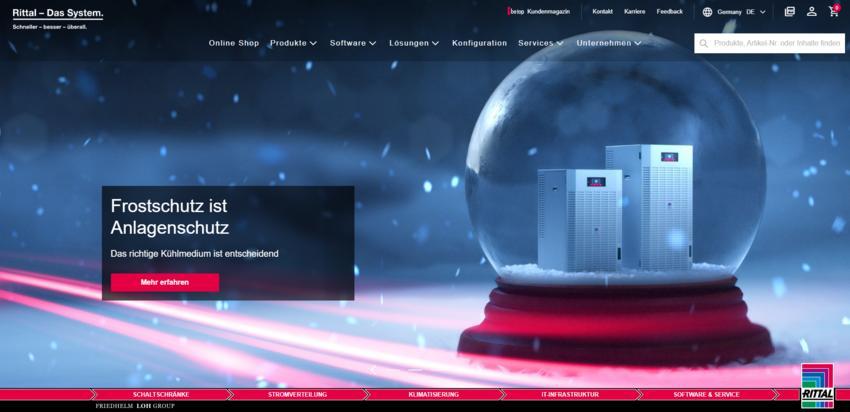Select the KLIMATISIERUNG banner segment

click(434, 395)
